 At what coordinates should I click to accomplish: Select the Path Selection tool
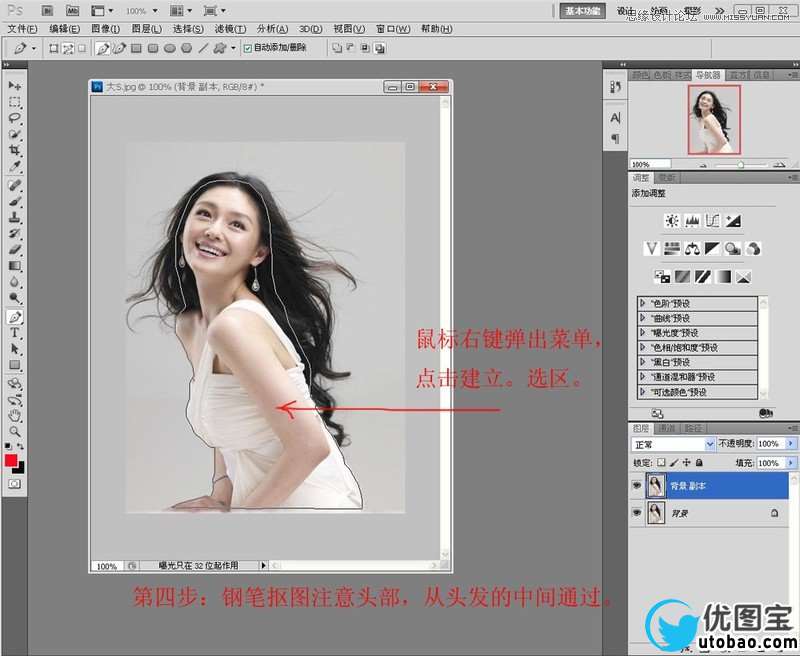(x=15, y=349)
